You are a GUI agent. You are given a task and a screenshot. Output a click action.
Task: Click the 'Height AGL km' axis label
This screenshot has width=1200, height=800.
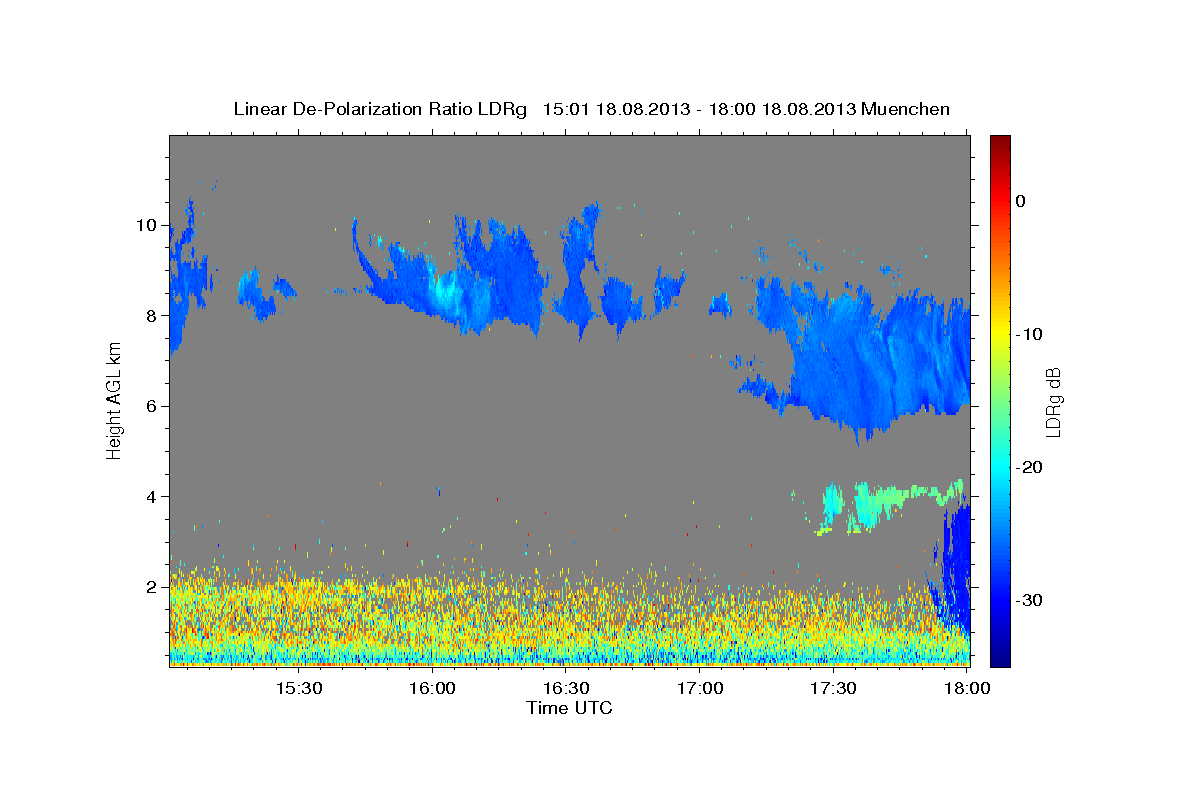click(115, 399)
